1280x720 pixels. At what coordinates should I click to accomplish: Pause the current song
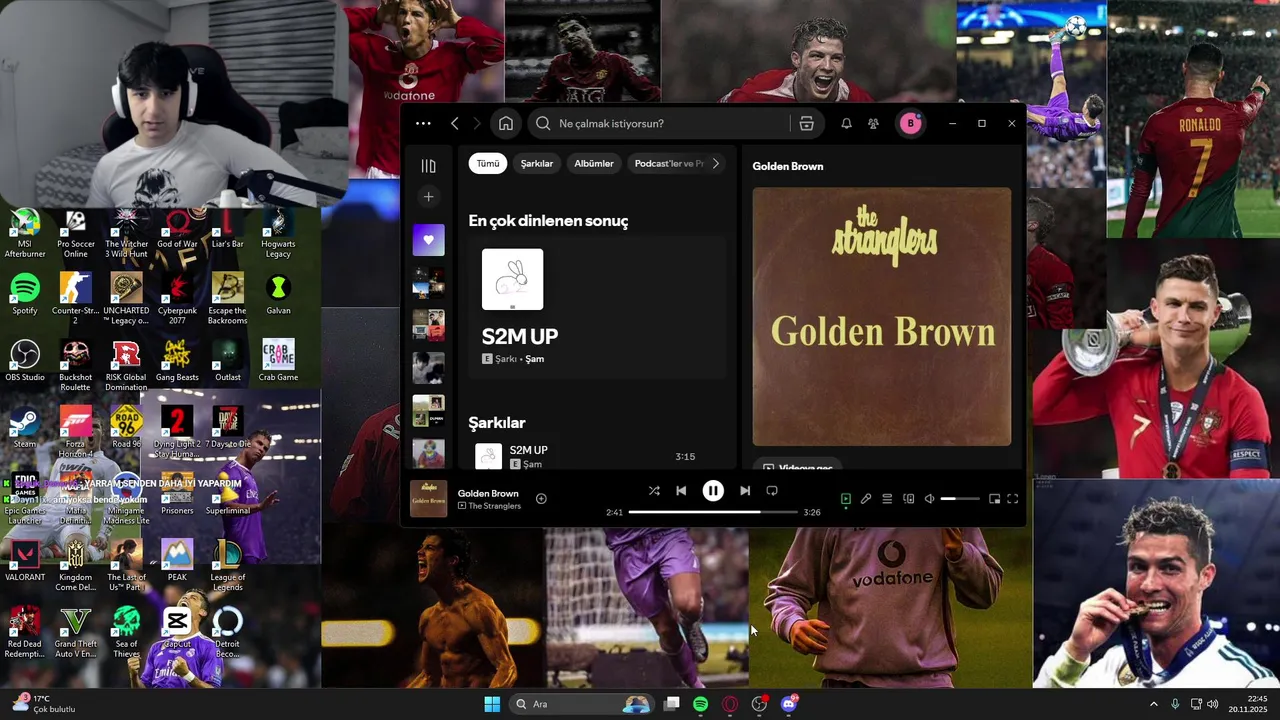(713, 491)
